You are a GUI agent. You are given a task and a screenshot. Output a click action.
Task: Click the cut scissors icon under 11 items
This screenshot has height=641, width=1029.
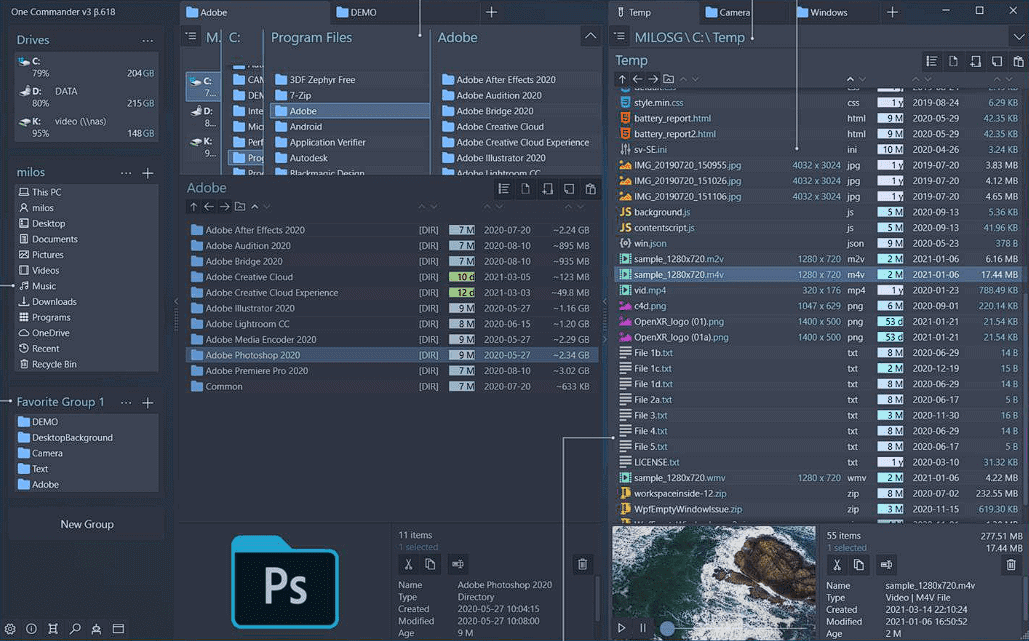pyautogui.click(x=408, y=564)
